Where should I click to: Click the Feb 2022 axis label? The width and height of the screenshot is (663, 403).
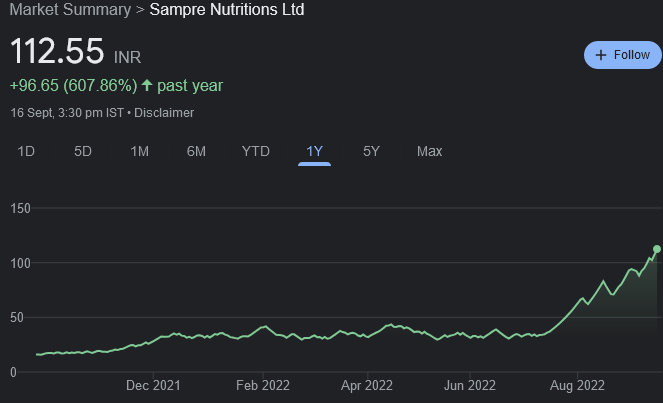point(260,384)
